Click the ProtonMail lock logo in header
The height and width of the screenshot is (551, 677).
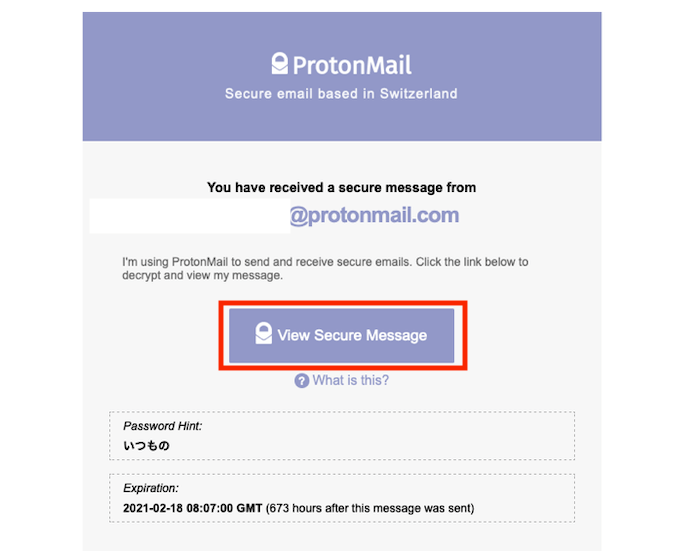(x=279, y=63)
